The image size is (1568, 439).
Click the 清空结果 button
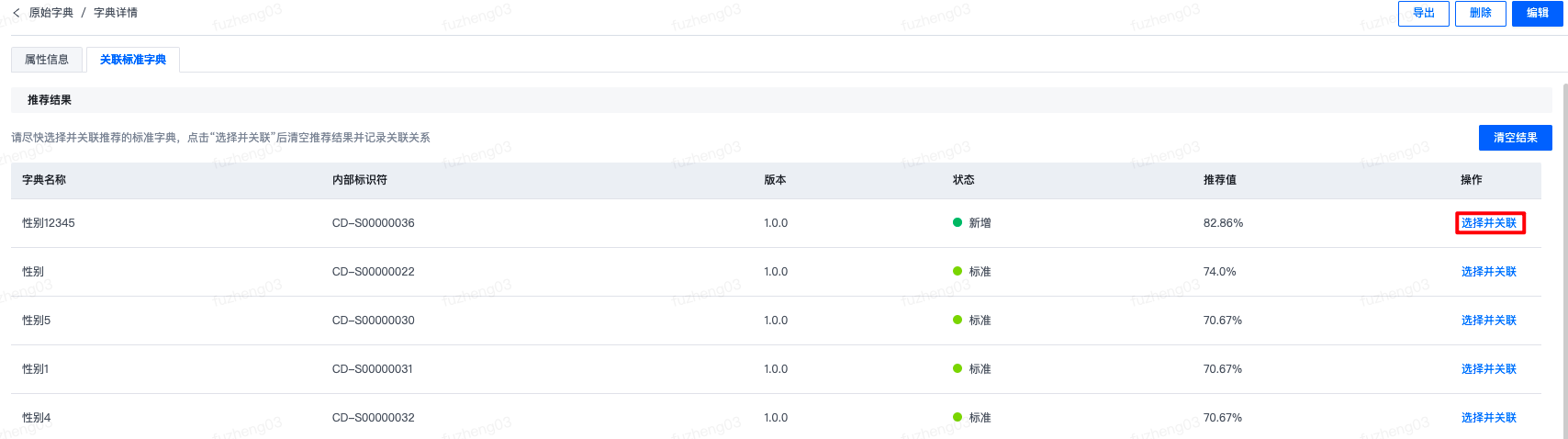pos(1516,138)
